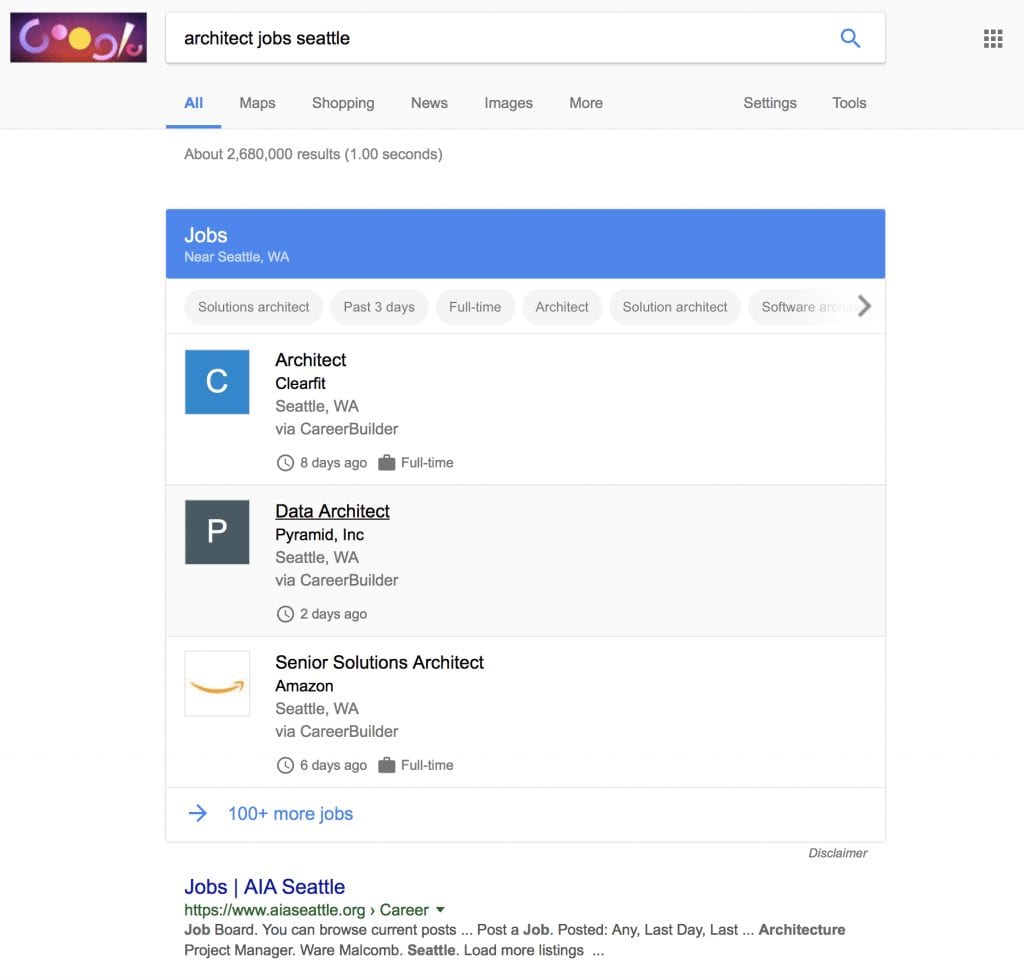Click 'via CareerBuilder' under Pyramid, Inc
Screen dimensions: 1024x978
point(336,580)
